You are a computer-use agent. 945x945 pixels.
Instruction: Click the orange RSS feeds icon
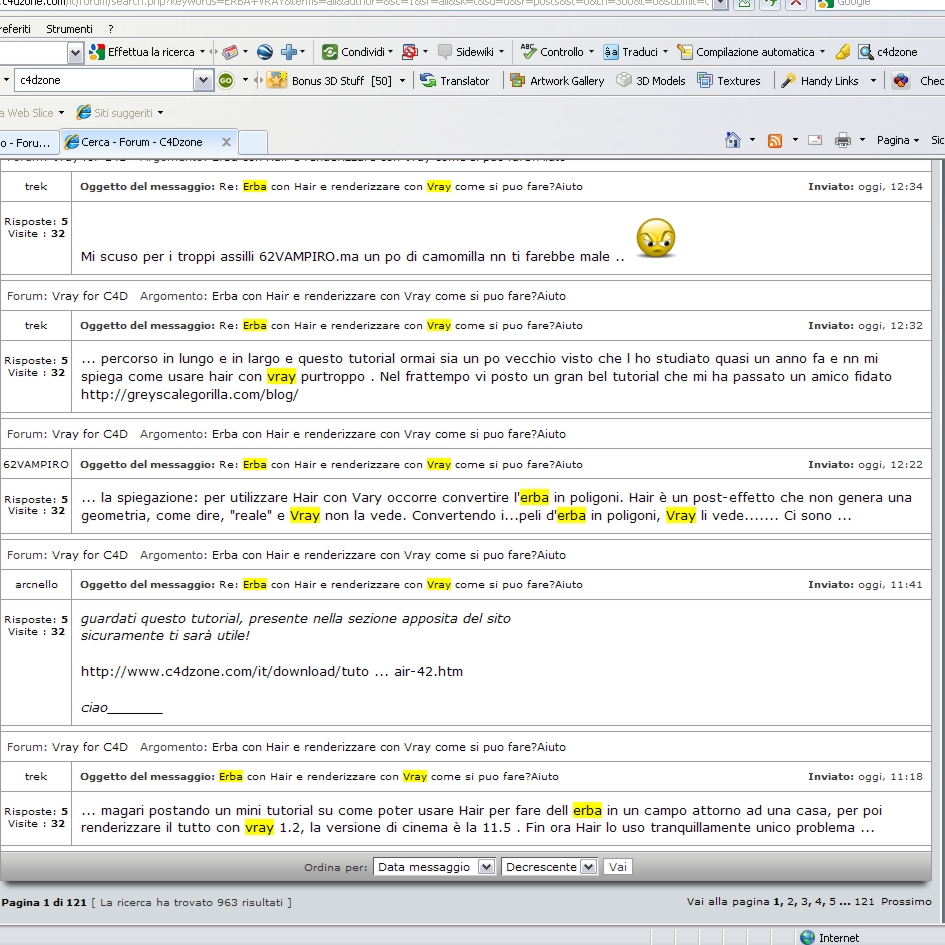coord(775,140)
